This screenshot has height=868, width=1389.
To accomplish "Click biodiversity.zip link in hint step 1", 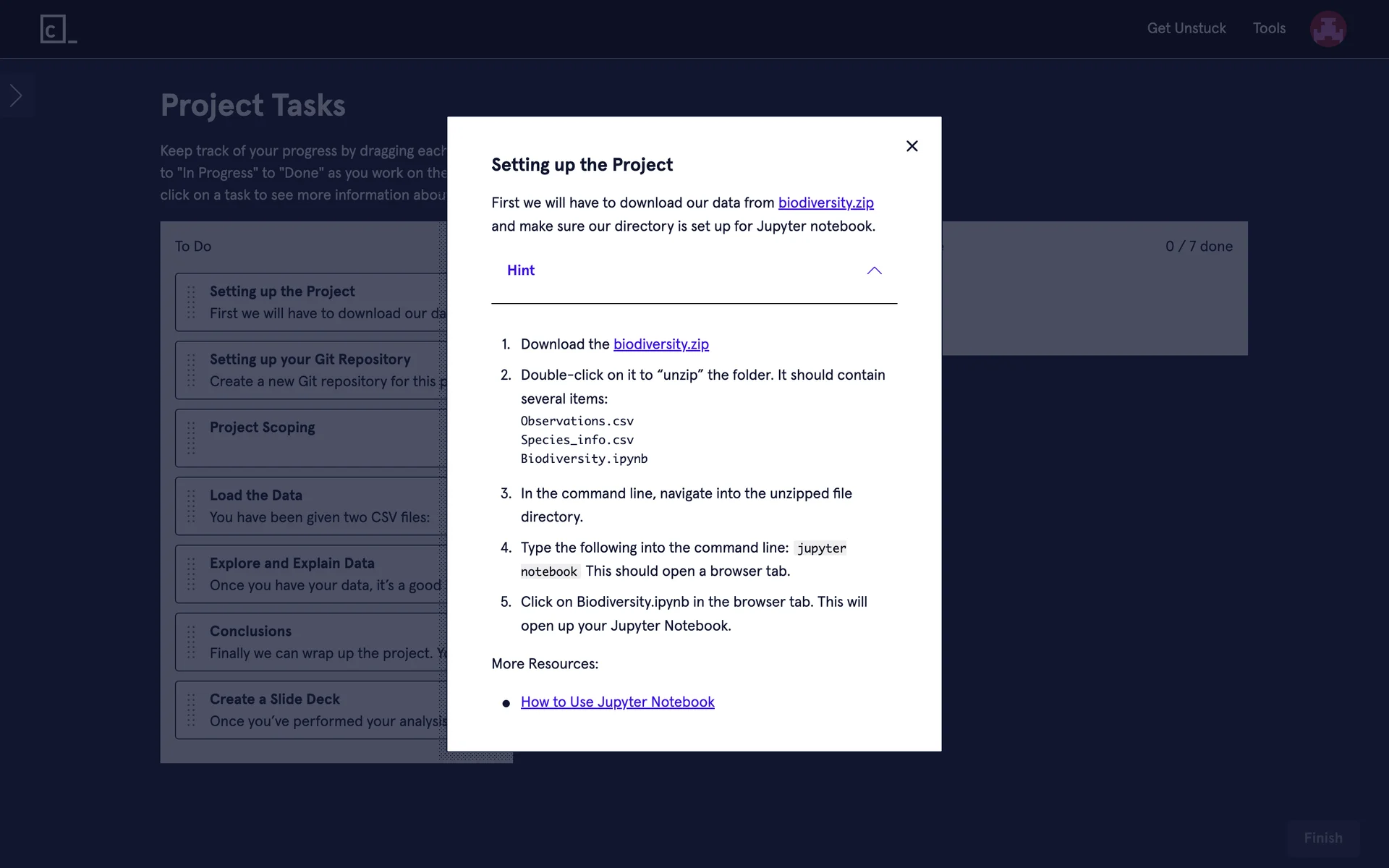I will [x=660, y=344].
